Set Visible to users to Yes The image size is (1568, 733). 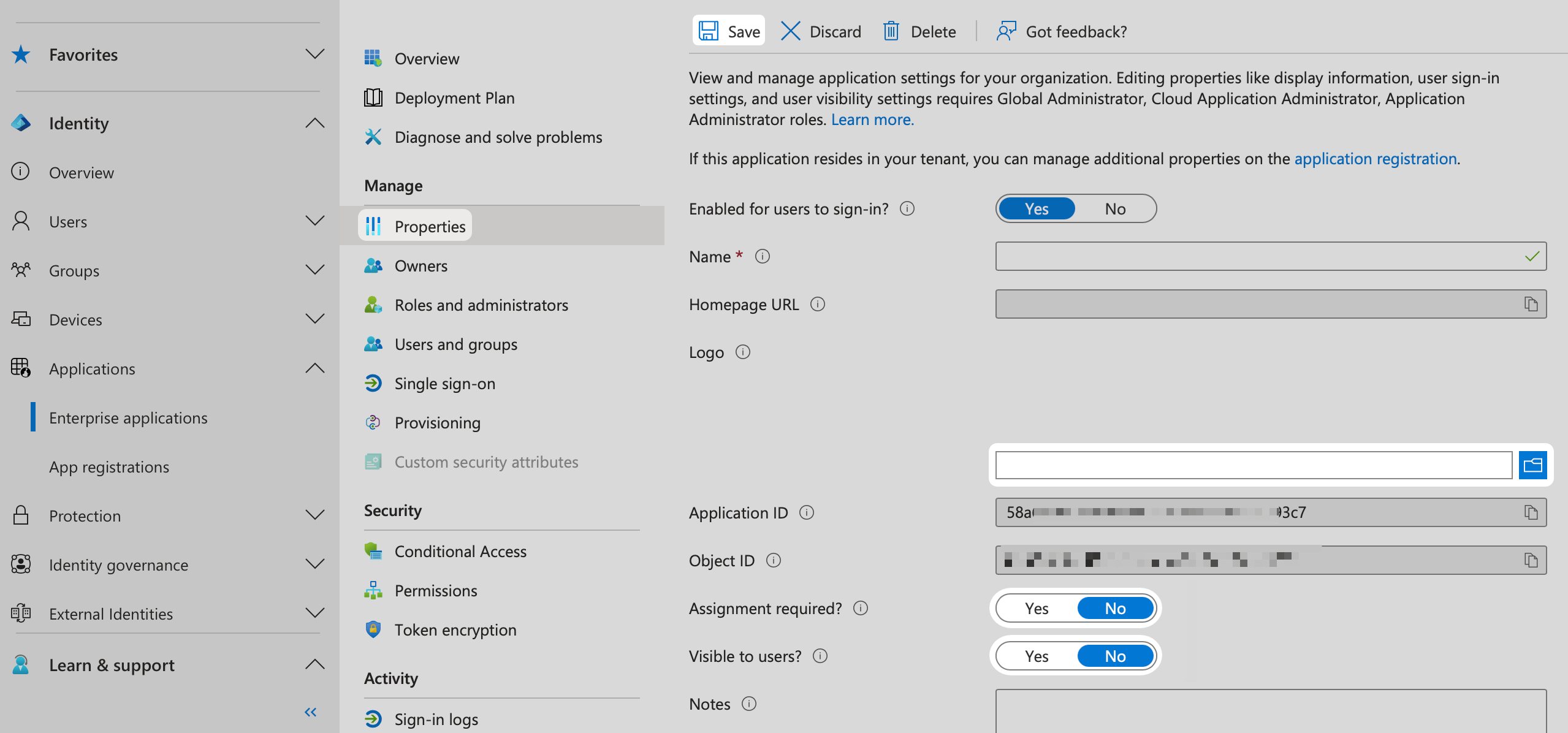click(1037, 656)
